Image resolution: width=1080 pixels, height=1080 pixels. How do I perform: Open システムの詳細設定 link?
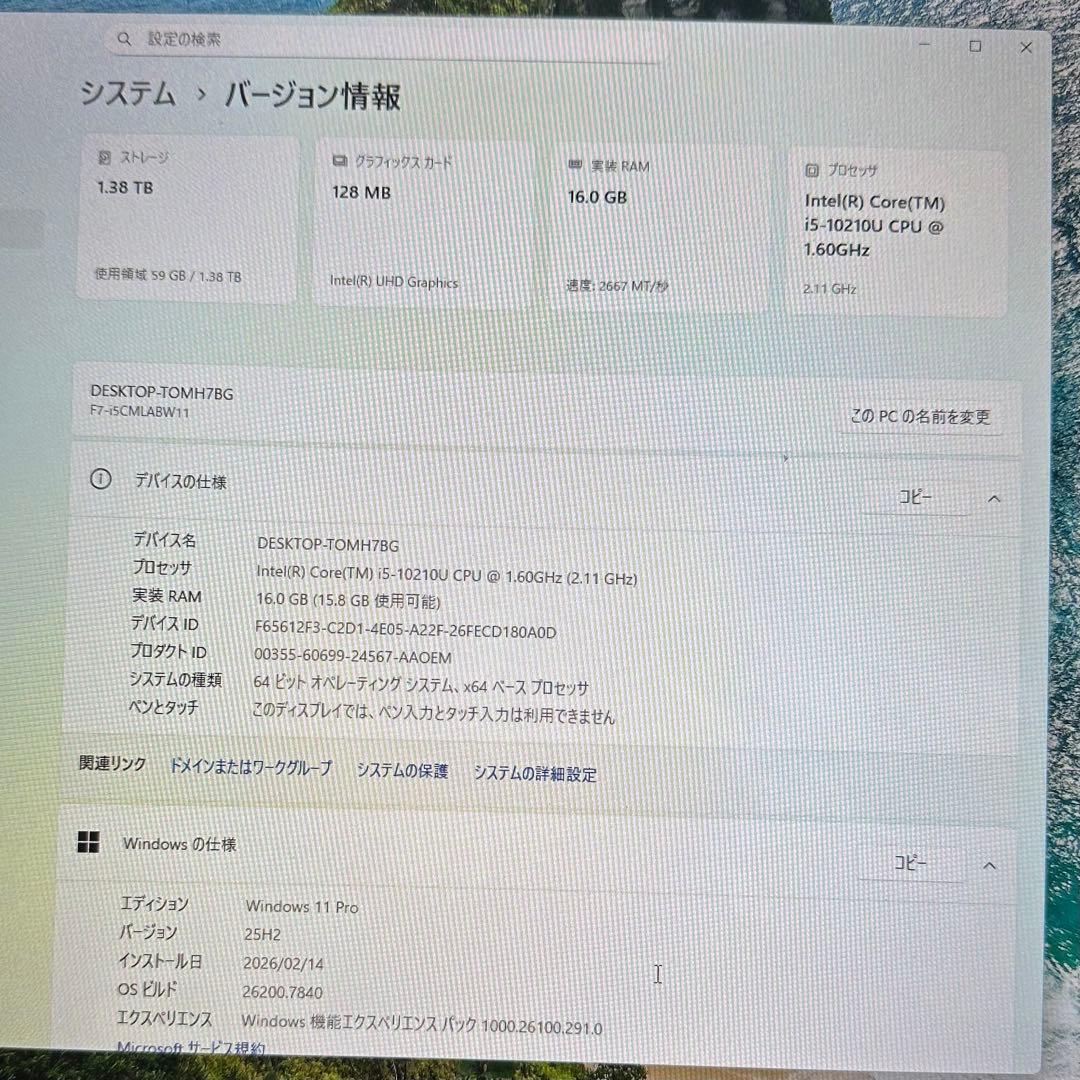[x=535, y=773]
